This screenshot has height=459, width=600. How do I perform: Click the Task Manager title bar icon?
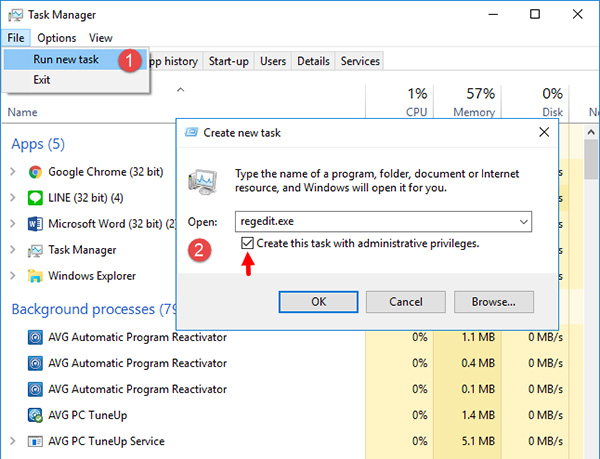[15, 15]
